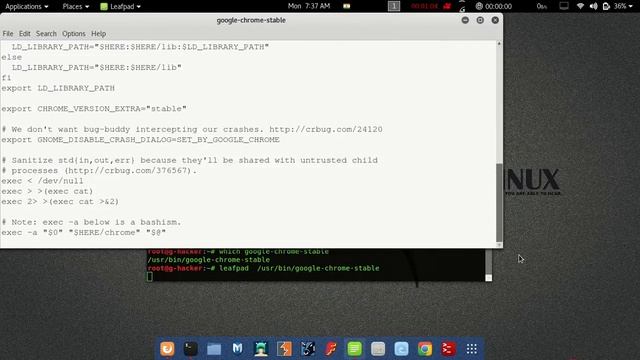This screenshot has height=360, width=640.
Task: Launch Burp Suite from the dock
Action: [284, 349]
